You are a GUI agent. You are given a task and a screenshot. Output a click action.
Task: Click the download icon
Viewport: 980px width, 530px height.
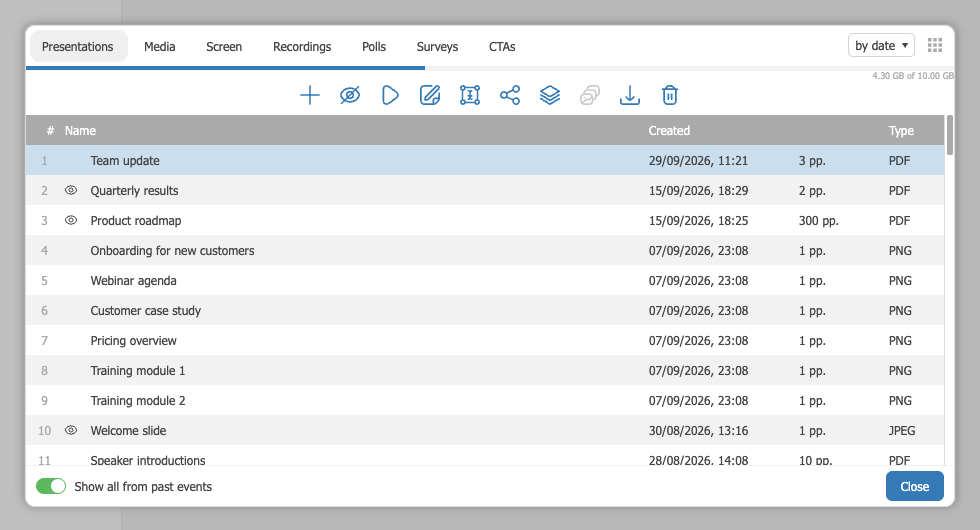630,96
